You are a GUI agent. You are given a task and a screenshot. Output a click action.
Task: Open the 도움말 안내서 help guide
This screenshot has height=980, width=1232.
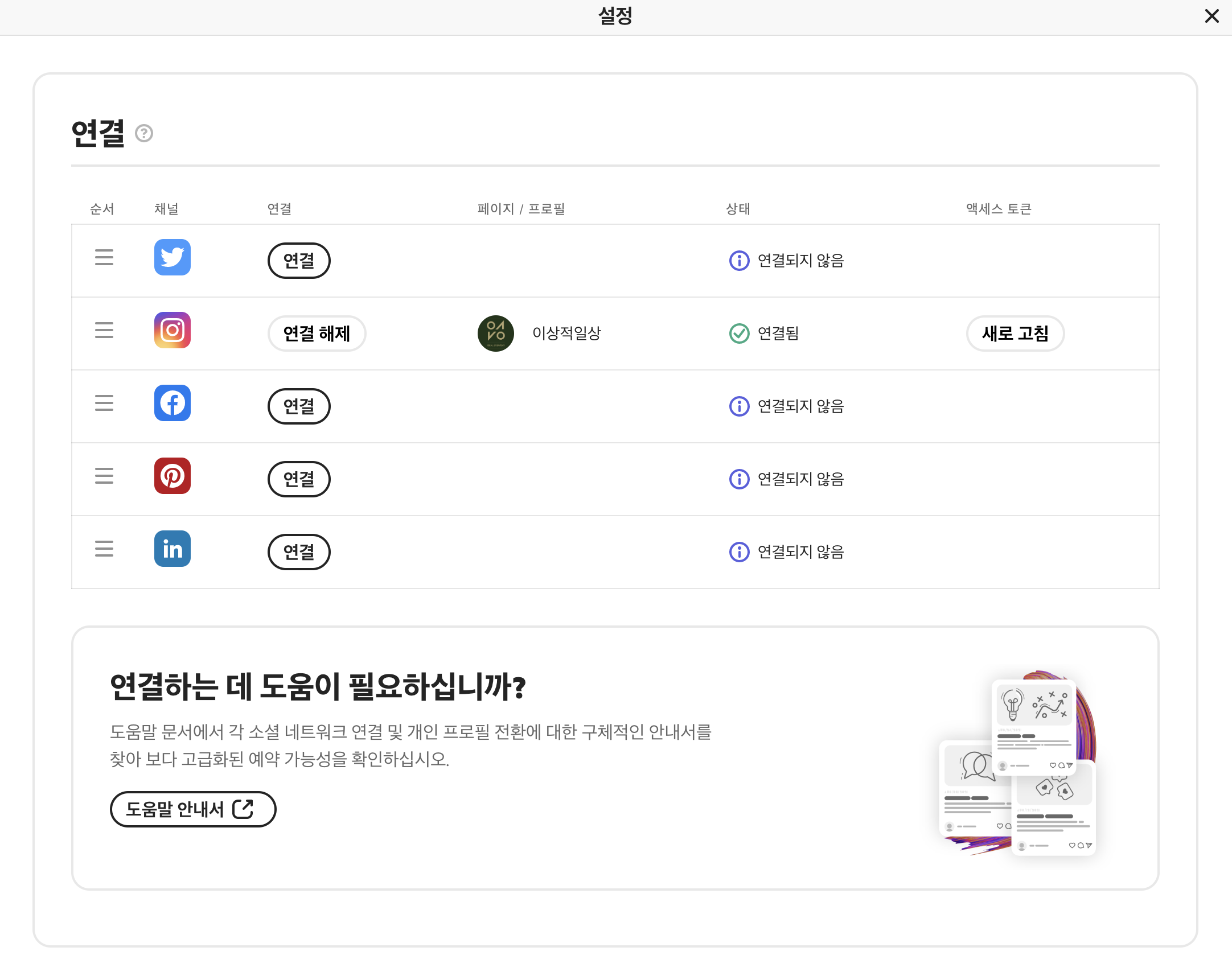[x=192, y=809]
